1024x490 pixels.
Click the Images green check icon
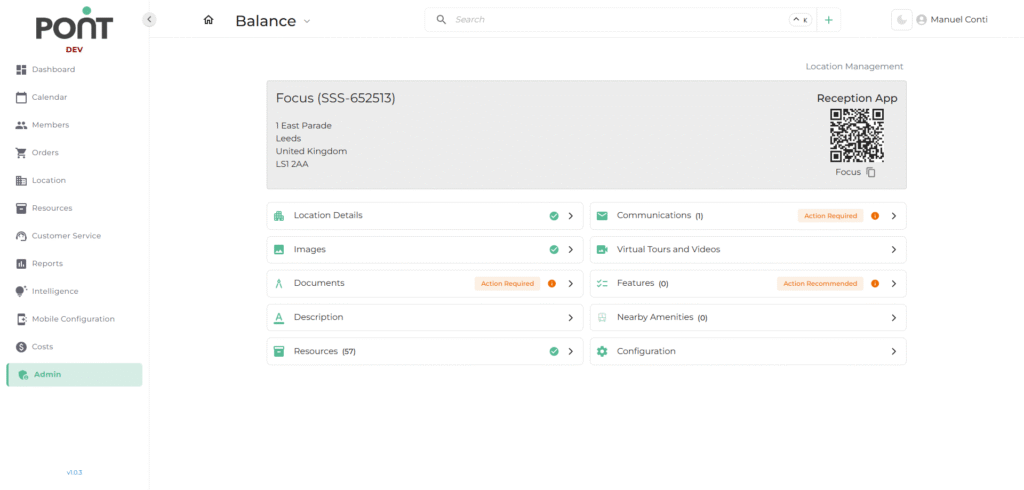point(553,250)
